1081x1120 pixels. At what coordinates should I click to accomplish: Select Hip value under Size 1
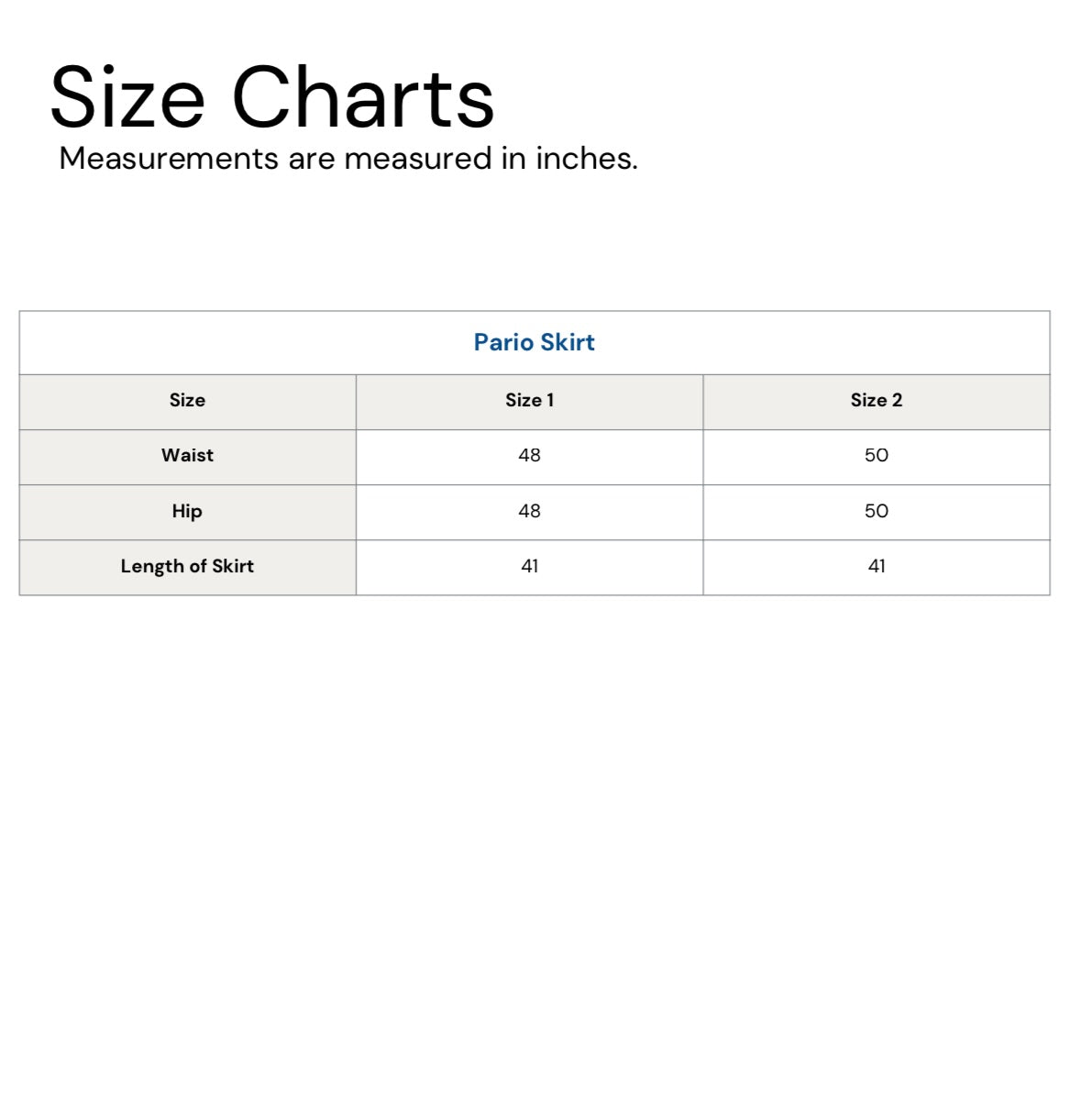point(529,512)
